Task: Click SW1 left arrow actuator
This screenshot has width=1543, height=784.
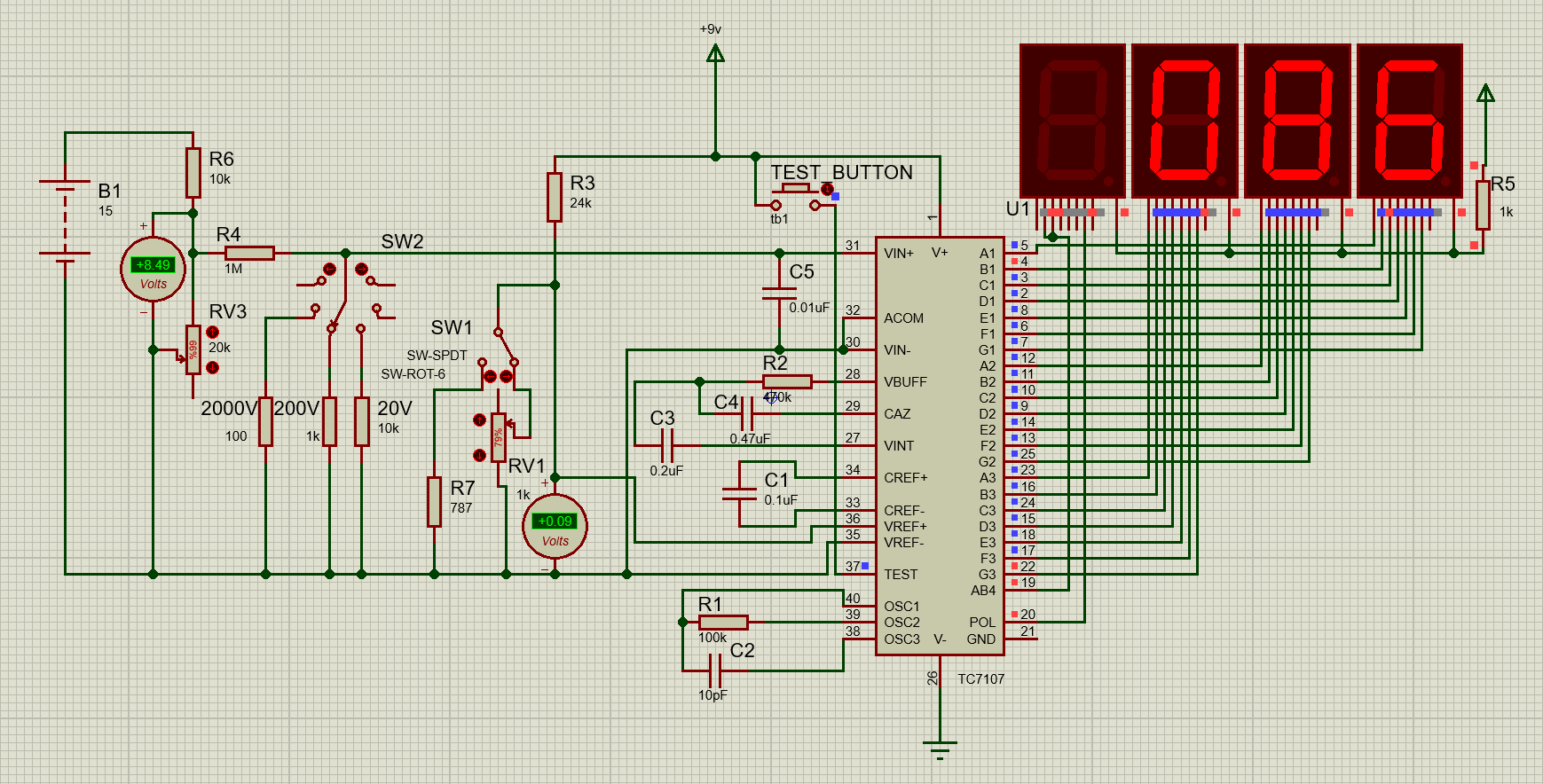Action: 490,377
